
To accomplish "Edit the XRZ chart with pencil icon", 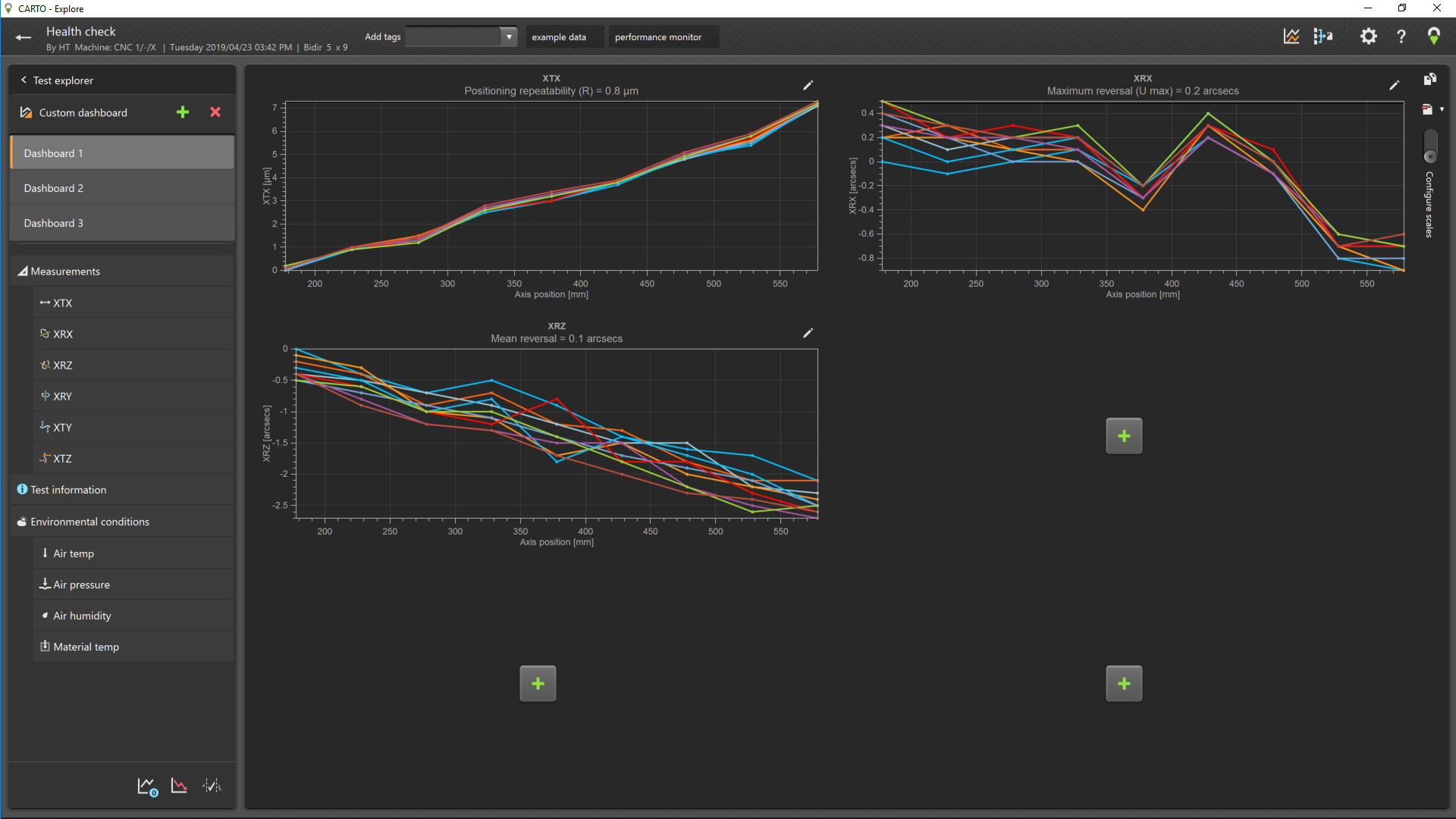I will (x=808, y=333).
